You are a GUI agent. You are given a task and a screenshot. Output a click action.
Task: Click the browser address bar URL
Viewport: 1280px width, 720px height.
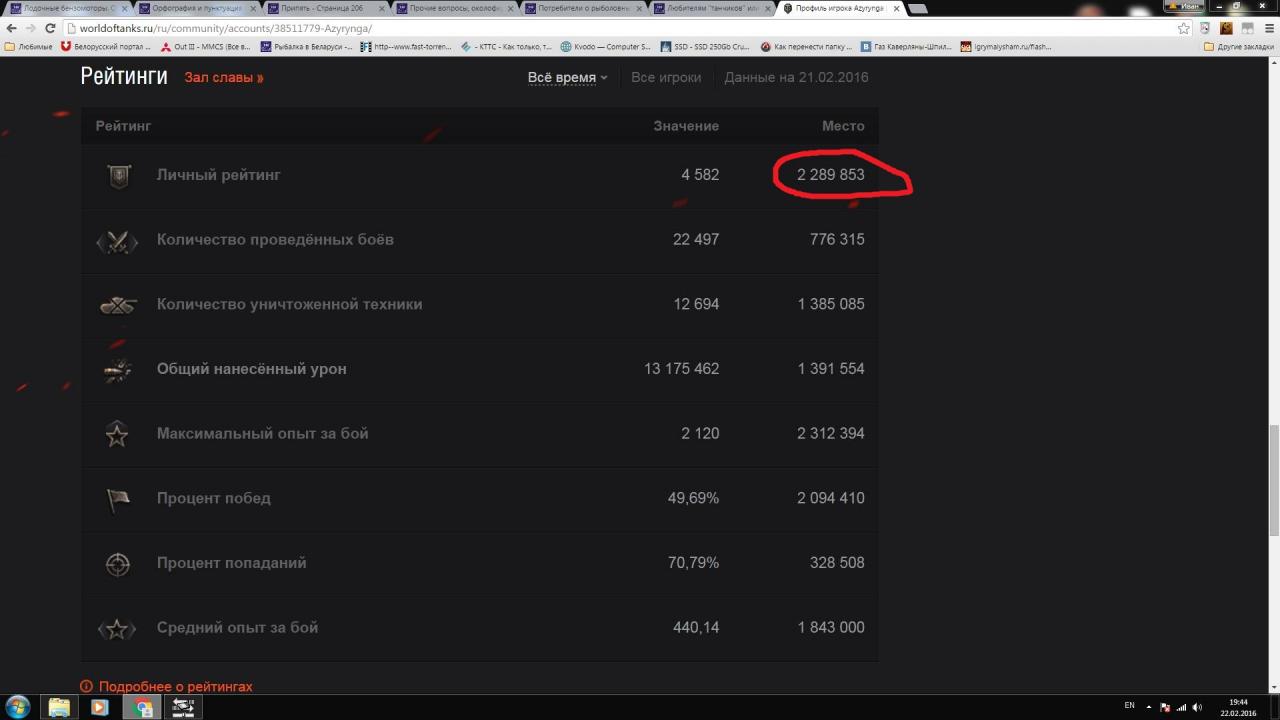coord(220,28)
